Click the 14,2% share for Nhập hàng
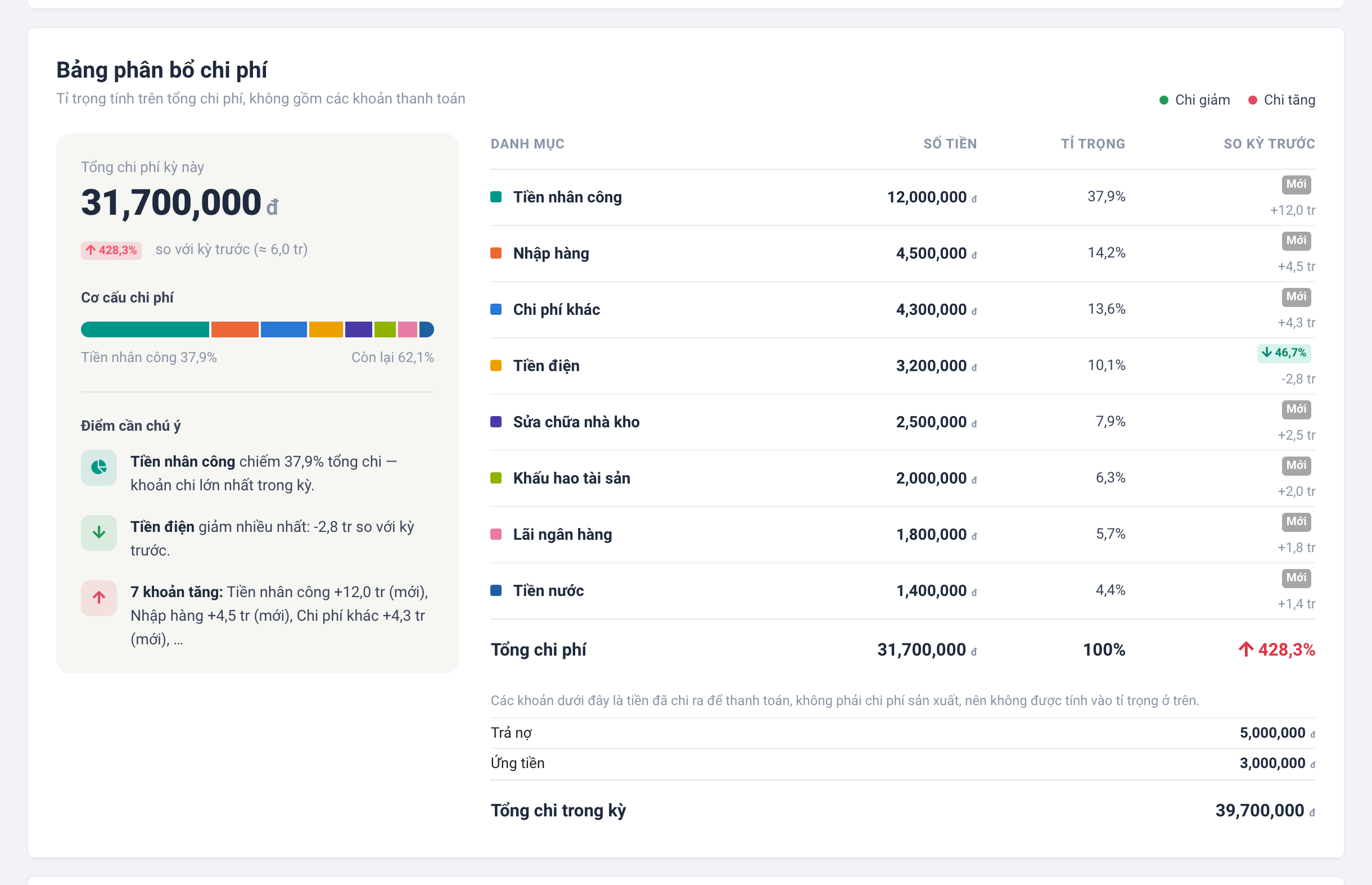This screenshot has width=1372, height=885. pos(1107,253)
